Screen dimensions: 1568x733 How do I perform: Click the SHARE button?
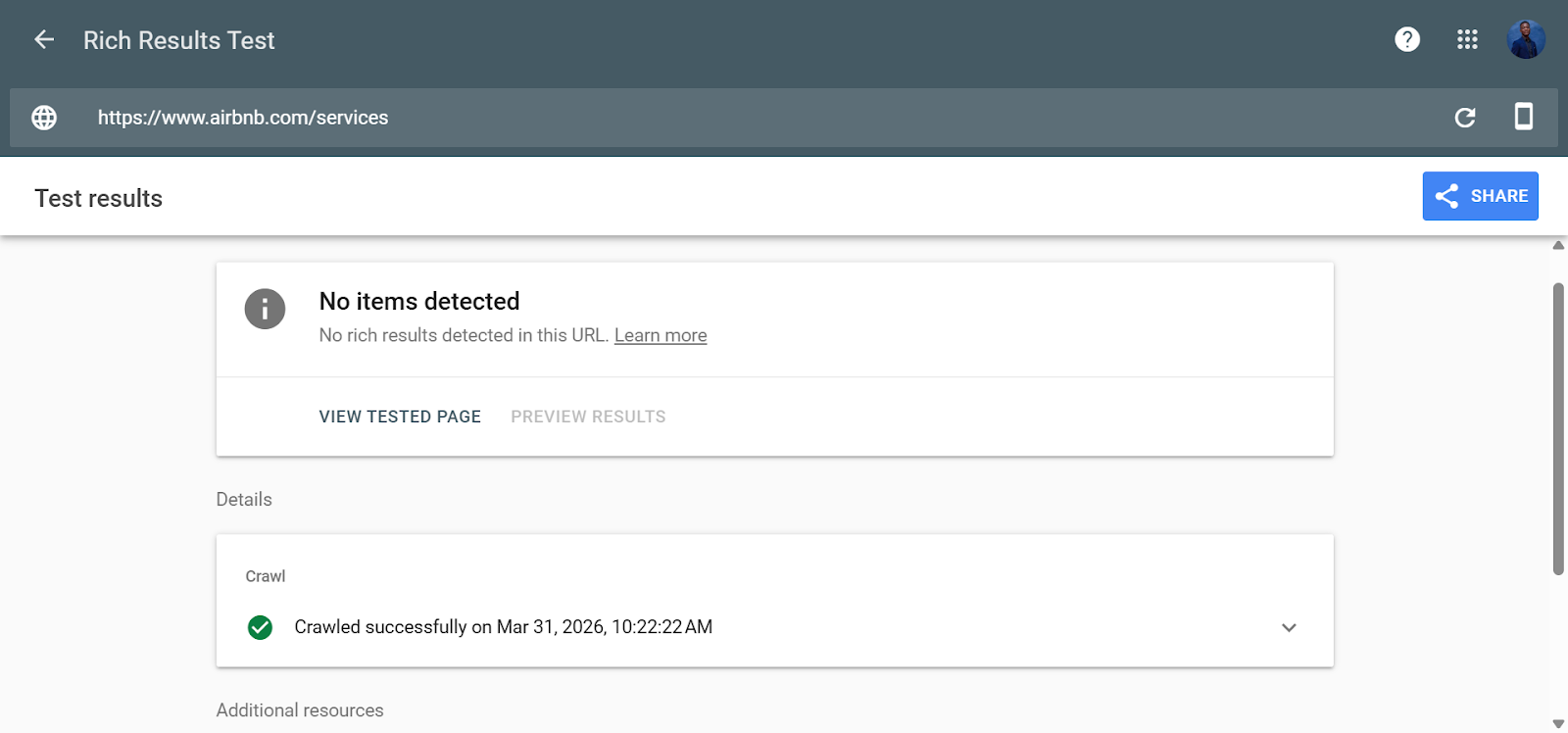coord(1480,196)
